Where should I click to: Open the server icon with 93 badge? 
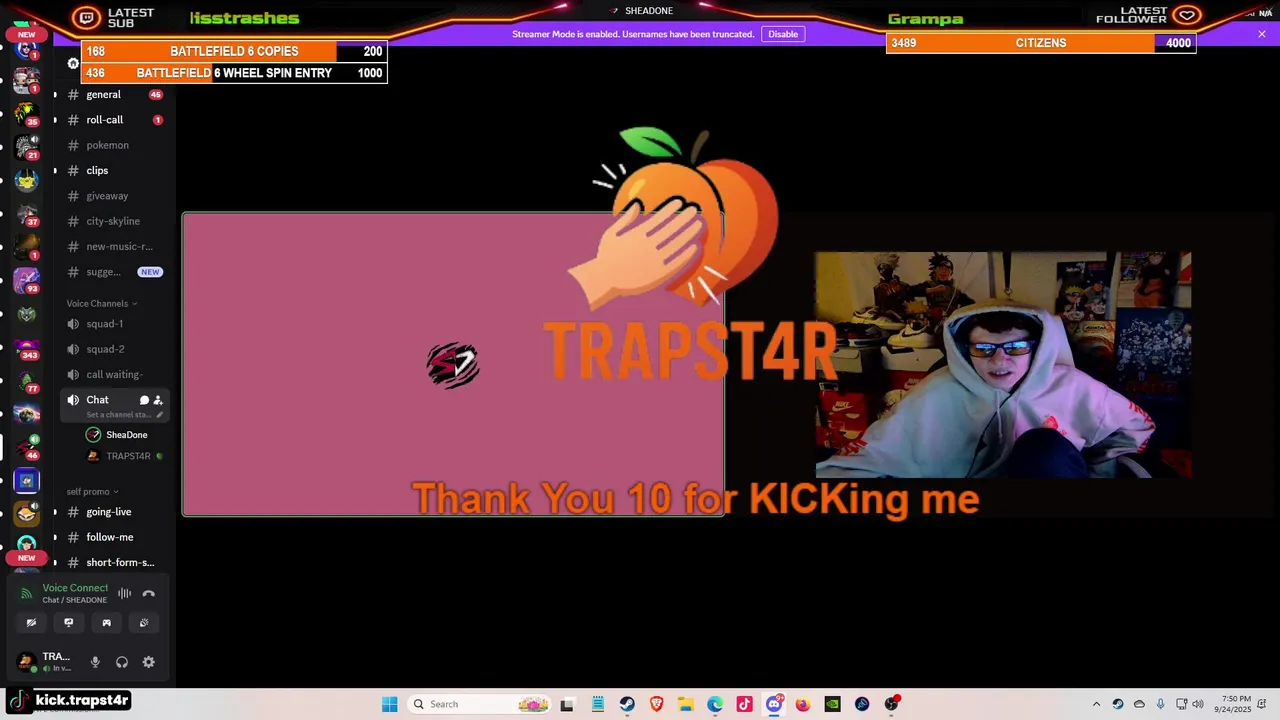(27, 281)
